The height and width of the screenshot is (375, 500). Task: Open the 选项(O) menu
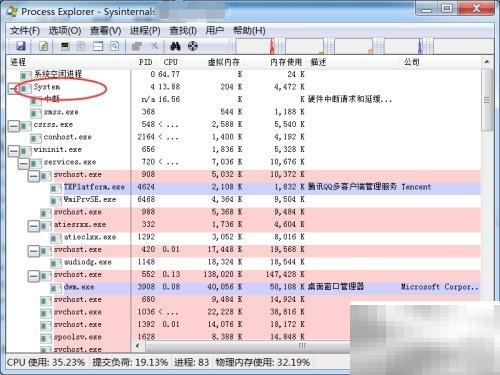click(65, 31)
